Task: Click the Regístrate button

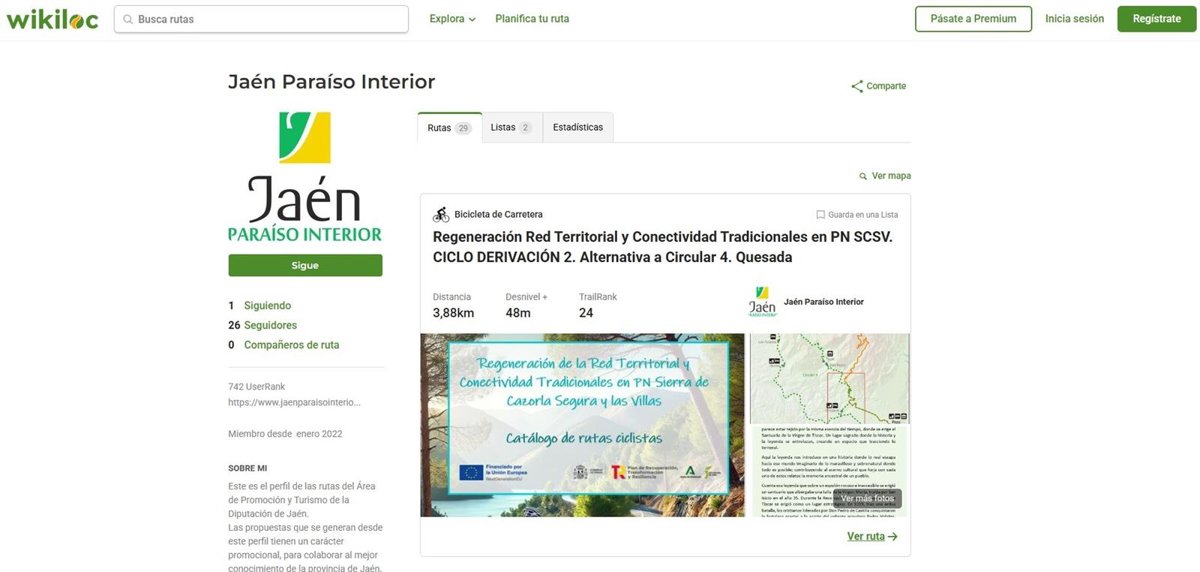Action: (1156, 19)
